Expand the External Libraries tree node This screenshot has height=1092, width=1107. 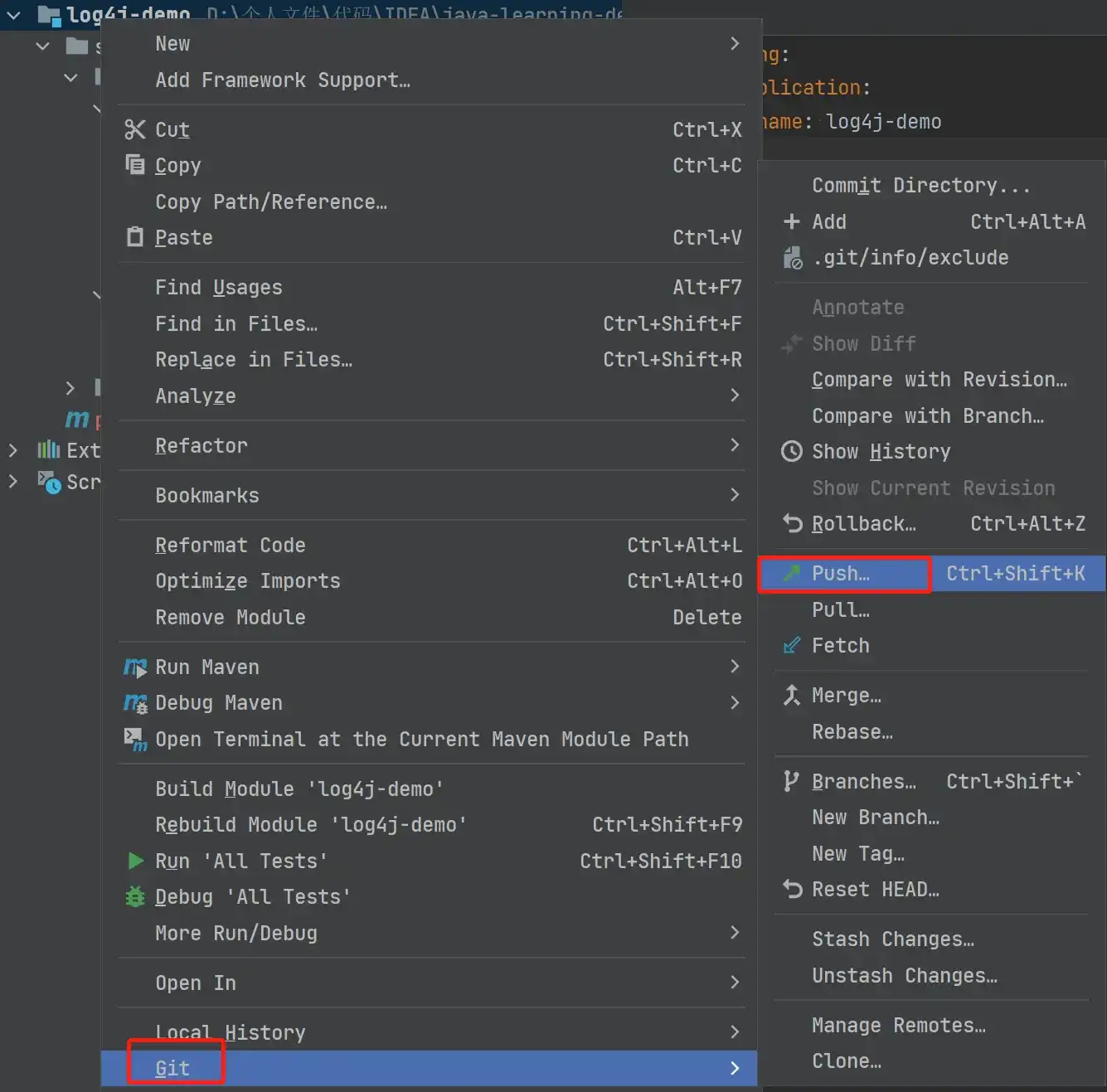(x=12, y=450)
